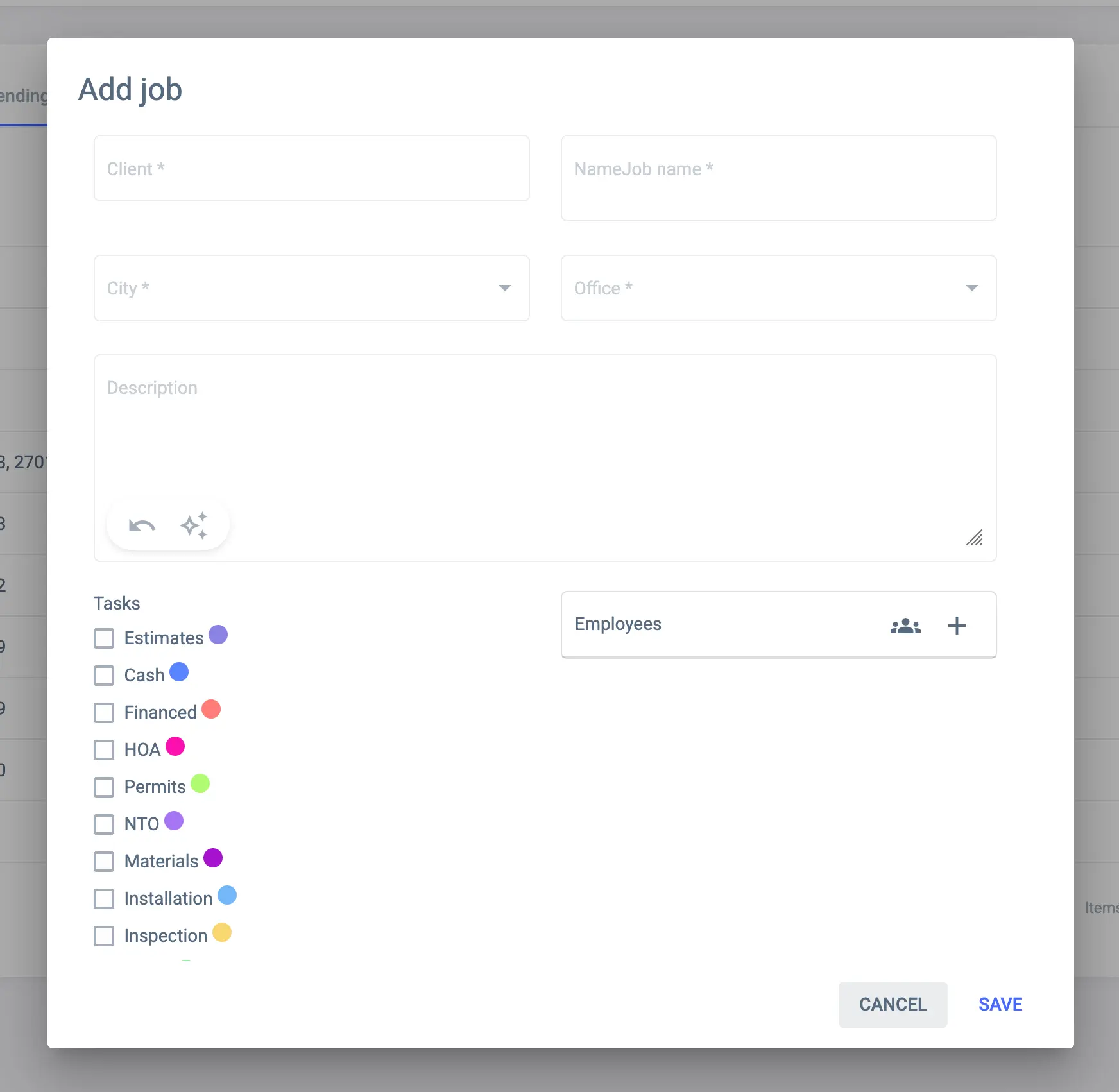The width and height of the screenshot is (1119, 1092).
Task: Click the employees group icon
Action: [905, 626]
